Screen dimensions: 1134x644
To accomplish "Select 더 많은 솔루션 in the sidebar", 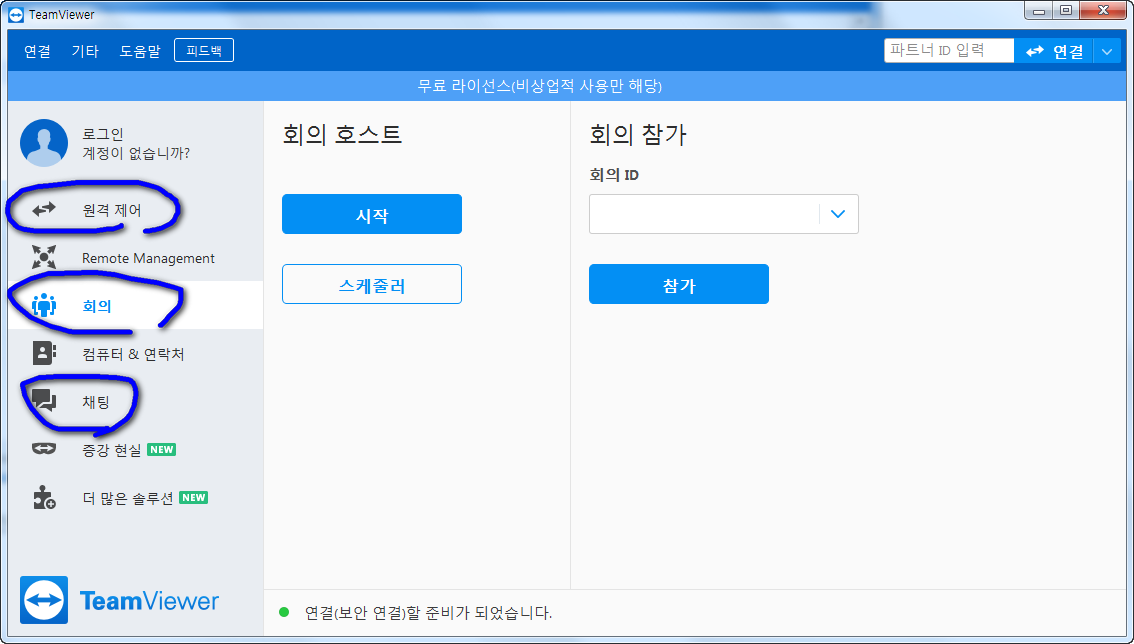I will [x=135, y=497].
